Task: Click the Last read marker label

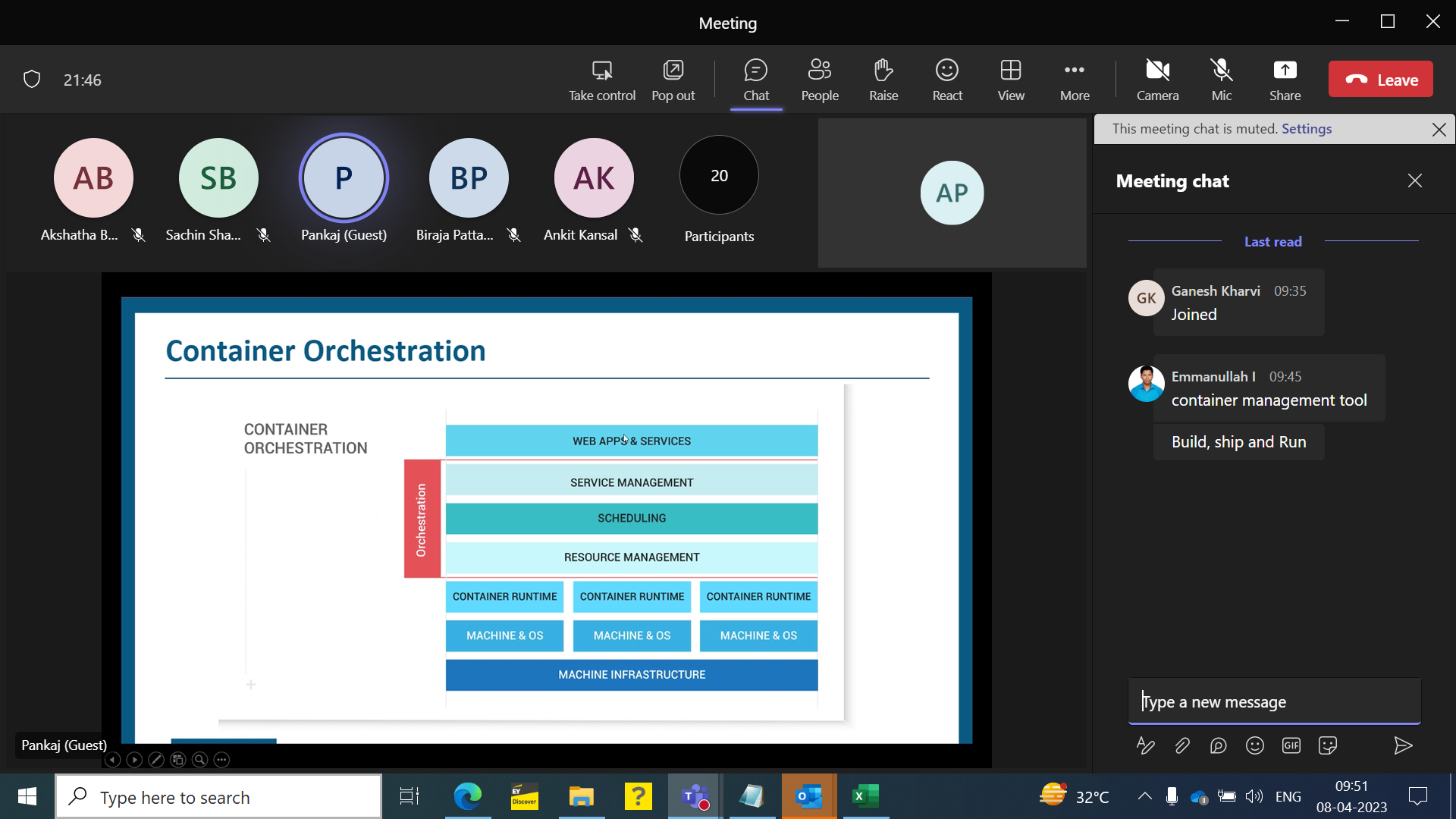Action: tap(1272, 241)
